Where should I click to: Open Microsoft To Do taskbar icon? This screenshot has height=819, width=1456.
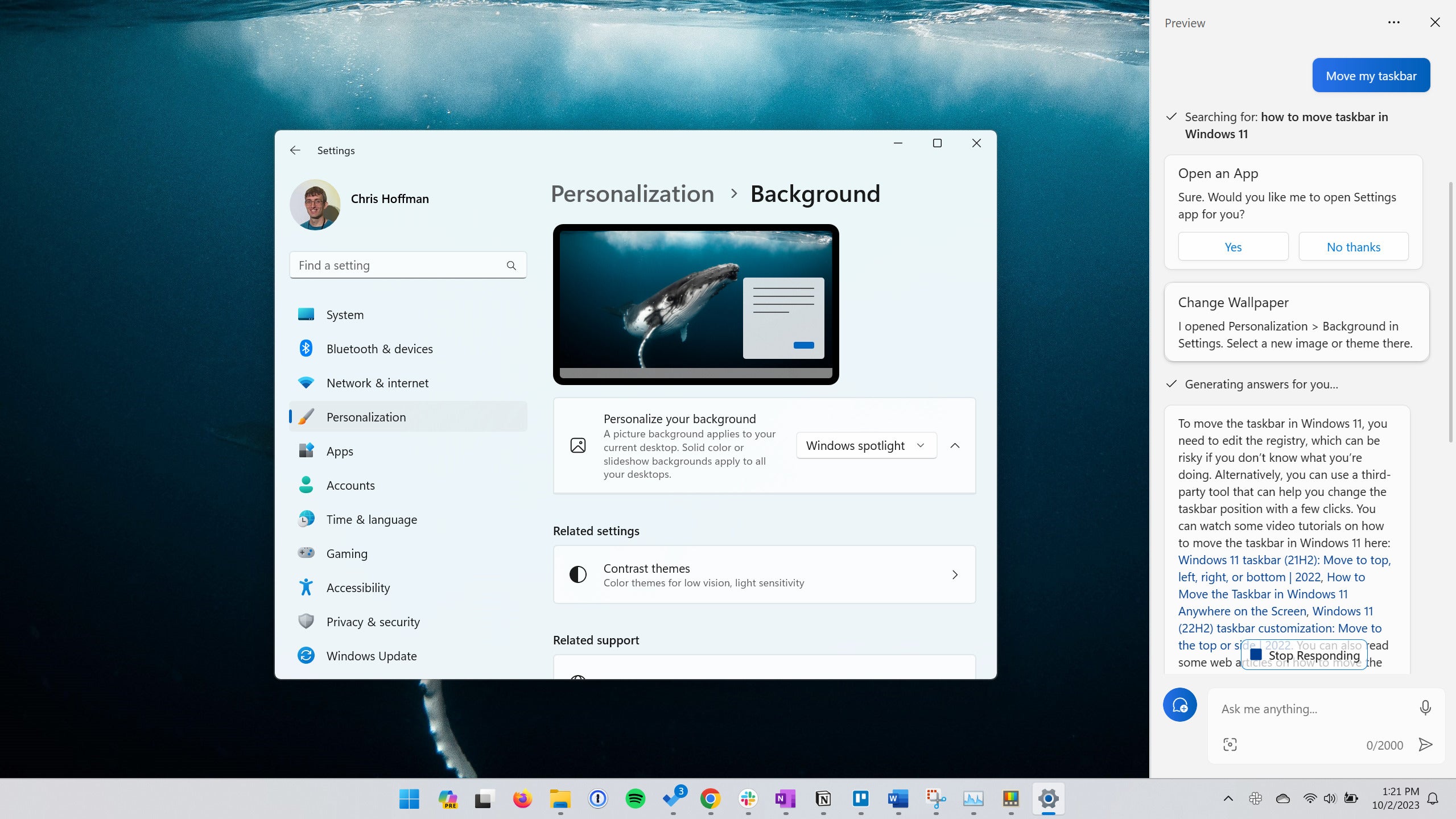[x=673, y=799]
